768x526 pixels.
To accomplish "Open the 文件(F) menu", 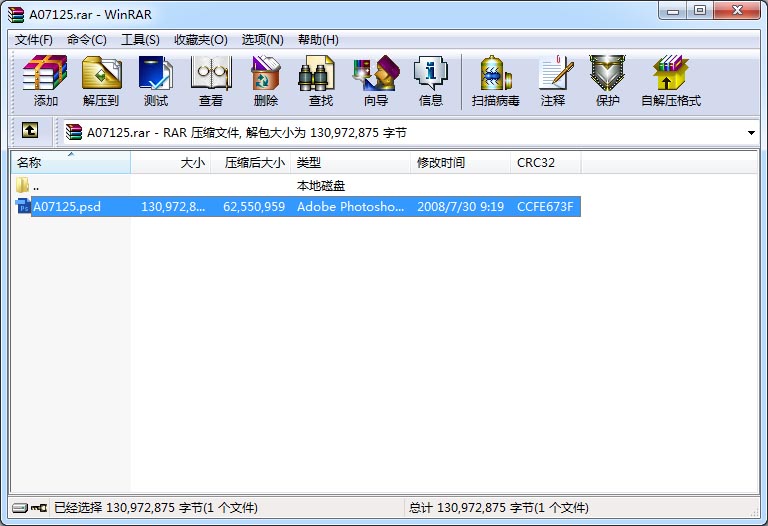I will [x=33, y=40].
